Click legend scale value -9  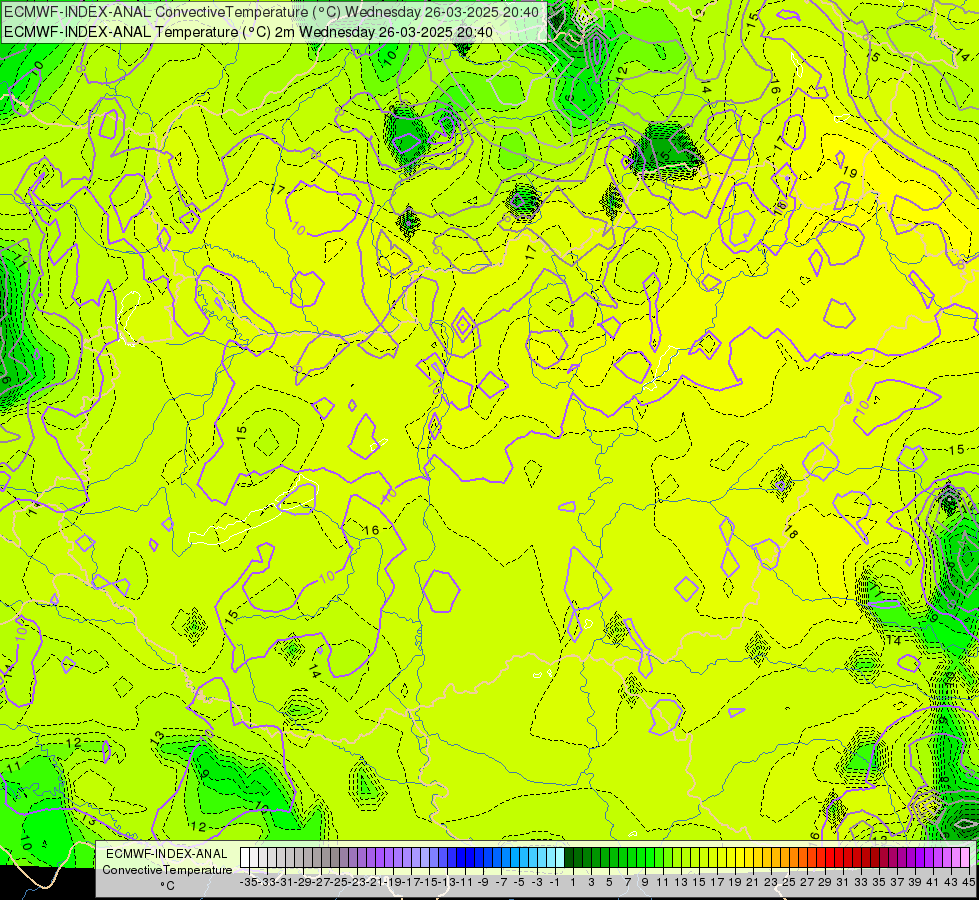tap(482, 882)
